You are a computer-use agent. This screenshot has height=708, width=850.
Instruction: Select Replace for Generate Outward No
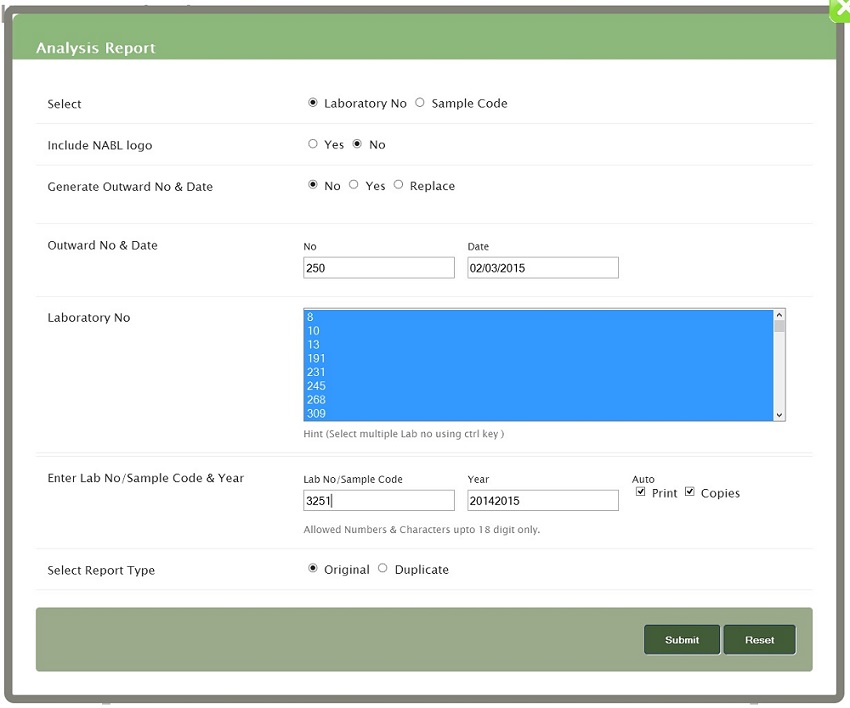399,185
